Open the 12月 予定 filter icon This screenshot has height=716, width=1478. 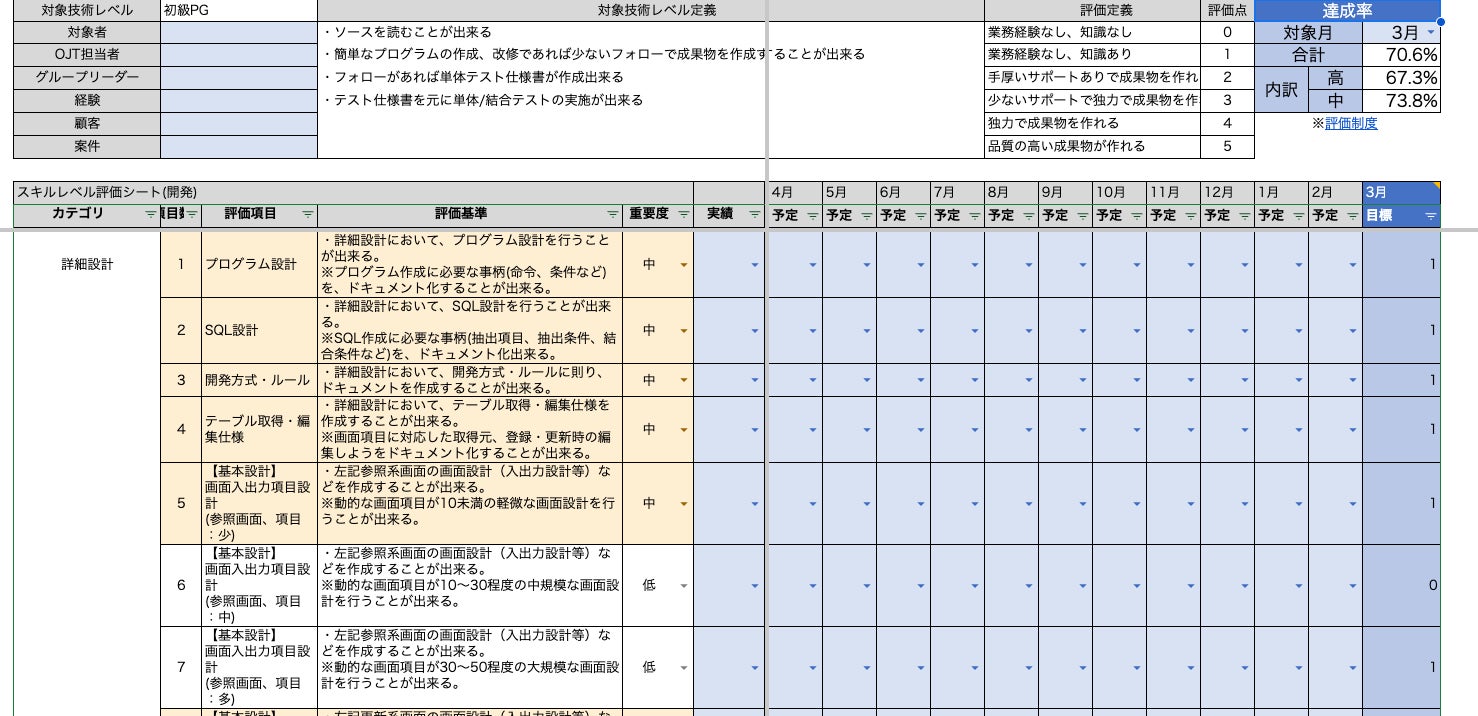[1244, 215]
